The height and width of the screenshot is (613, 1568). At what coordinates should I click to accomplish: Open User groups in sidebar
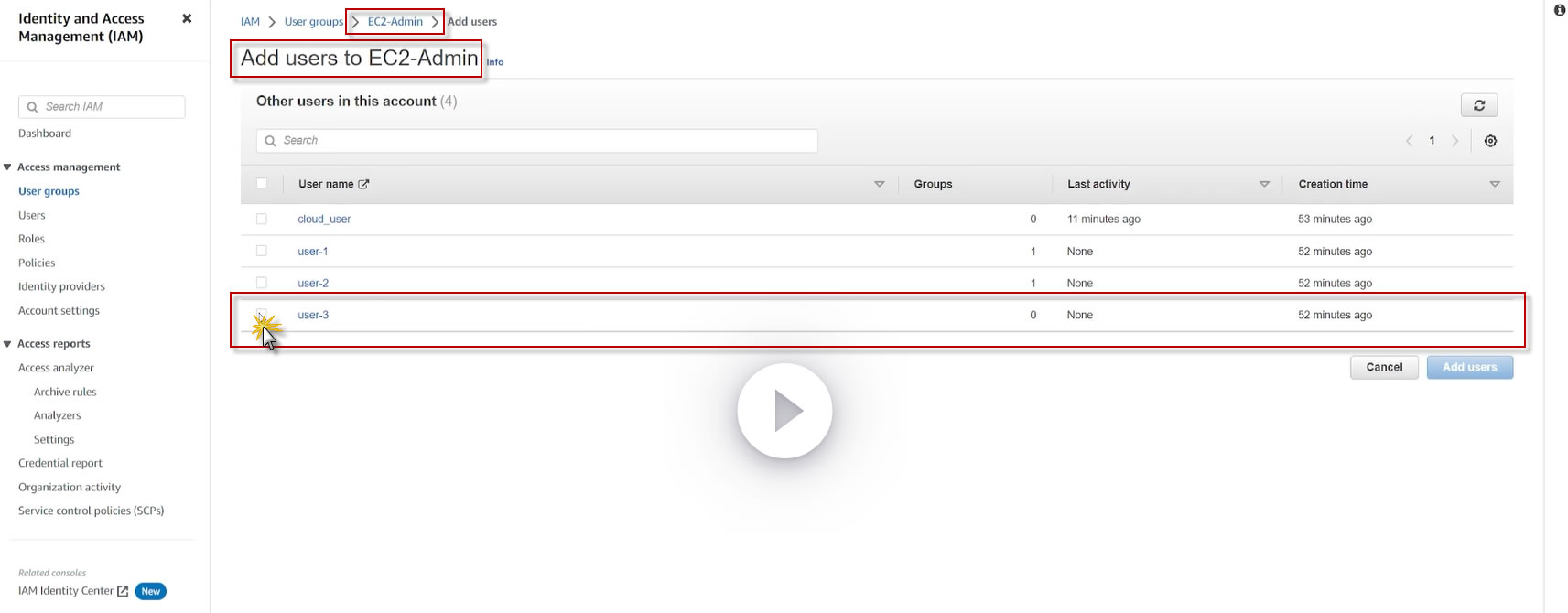[49, 191]
